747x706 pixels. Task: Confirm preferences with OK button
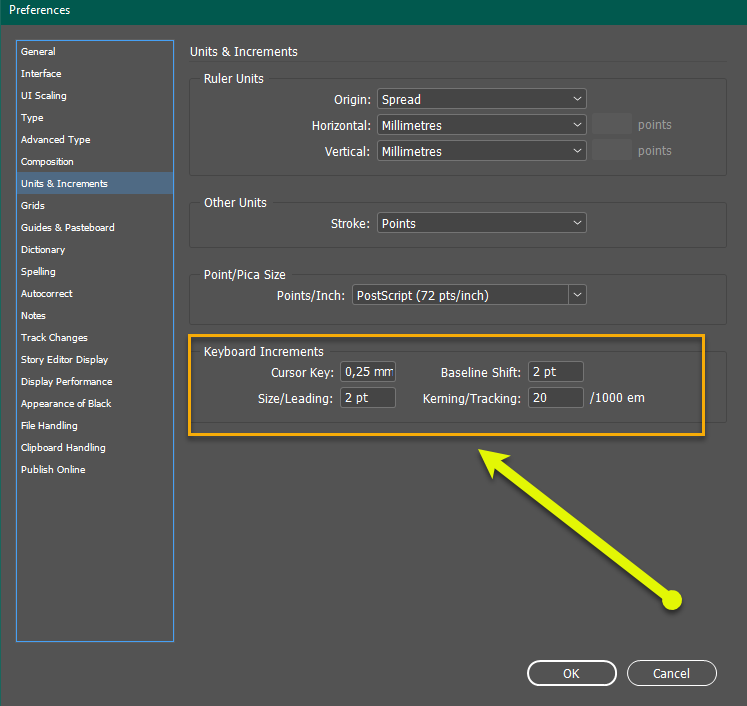coord(572,673)
